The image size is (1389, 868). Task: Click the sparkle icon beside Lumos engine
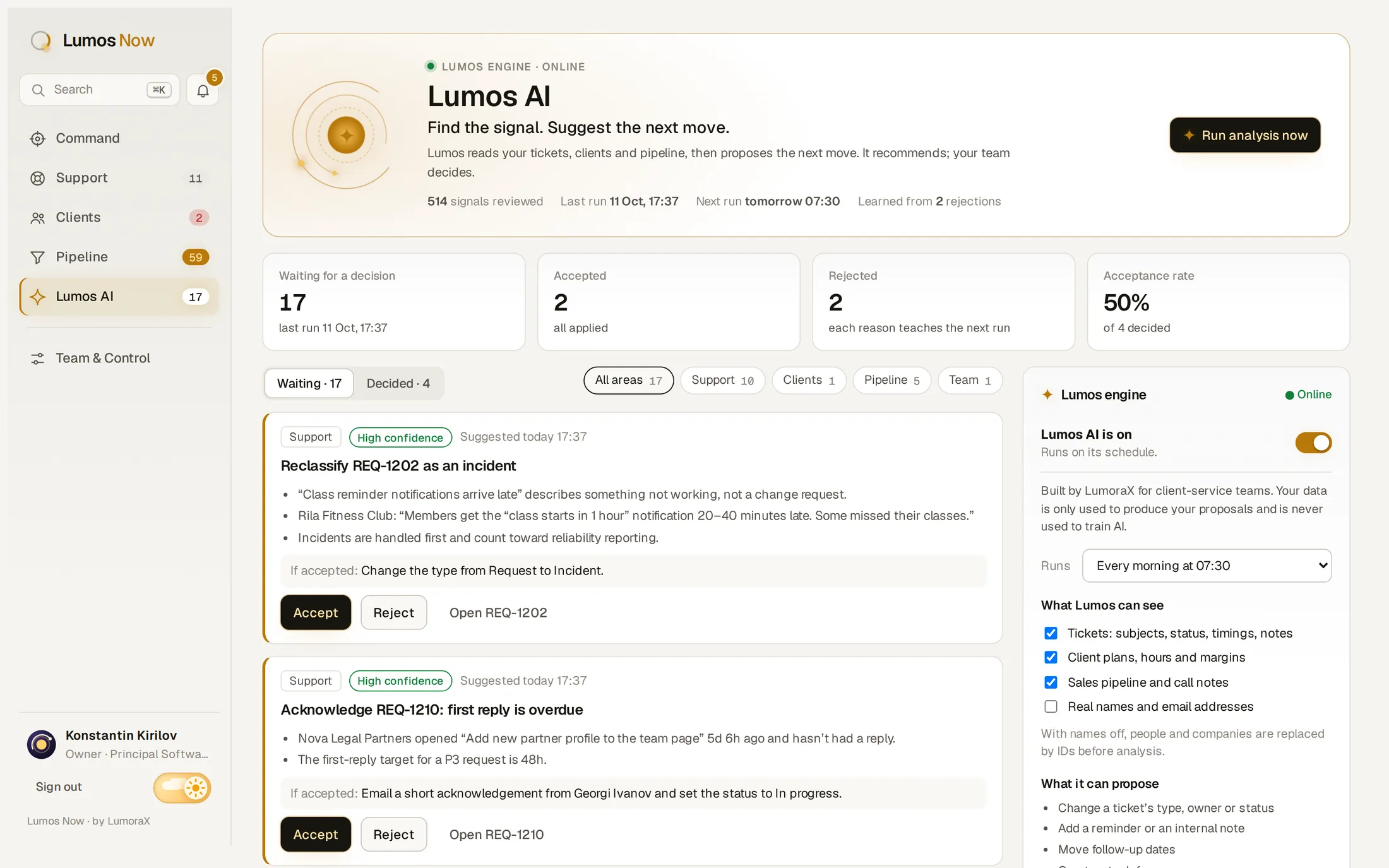point(1047,395)
